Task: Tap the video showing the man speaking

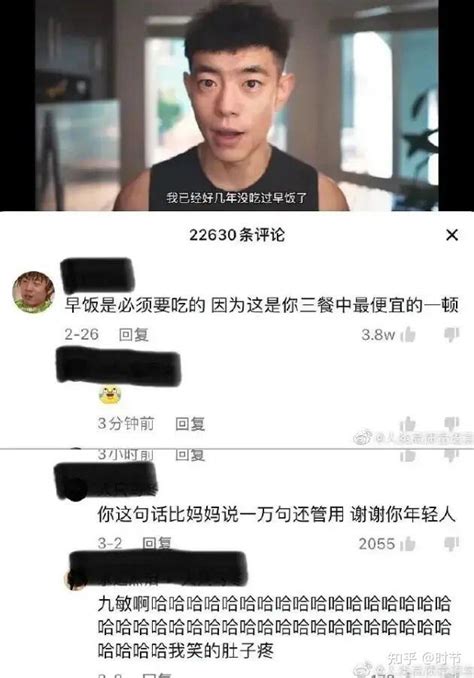Action: (x=237, y=105)
